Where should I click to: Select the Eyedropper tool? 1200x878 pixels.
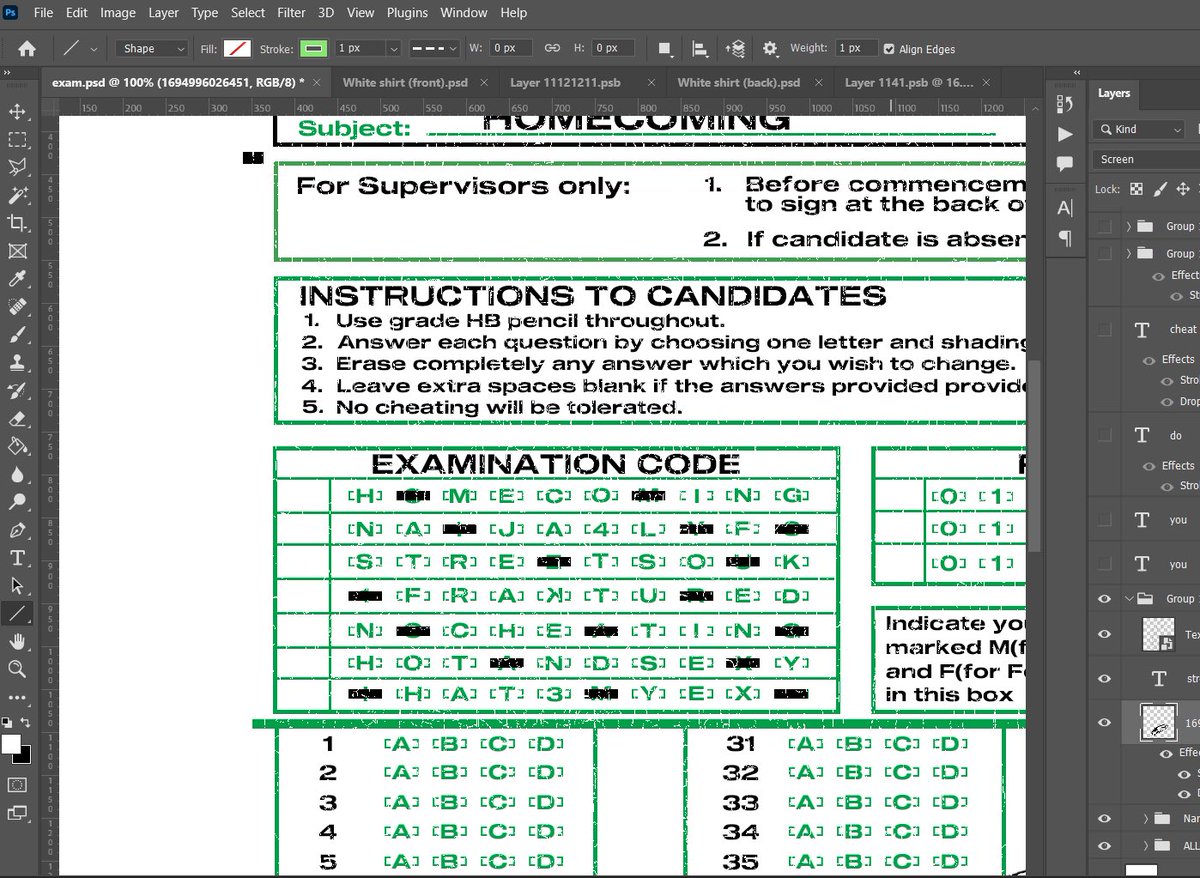point(17,279)
